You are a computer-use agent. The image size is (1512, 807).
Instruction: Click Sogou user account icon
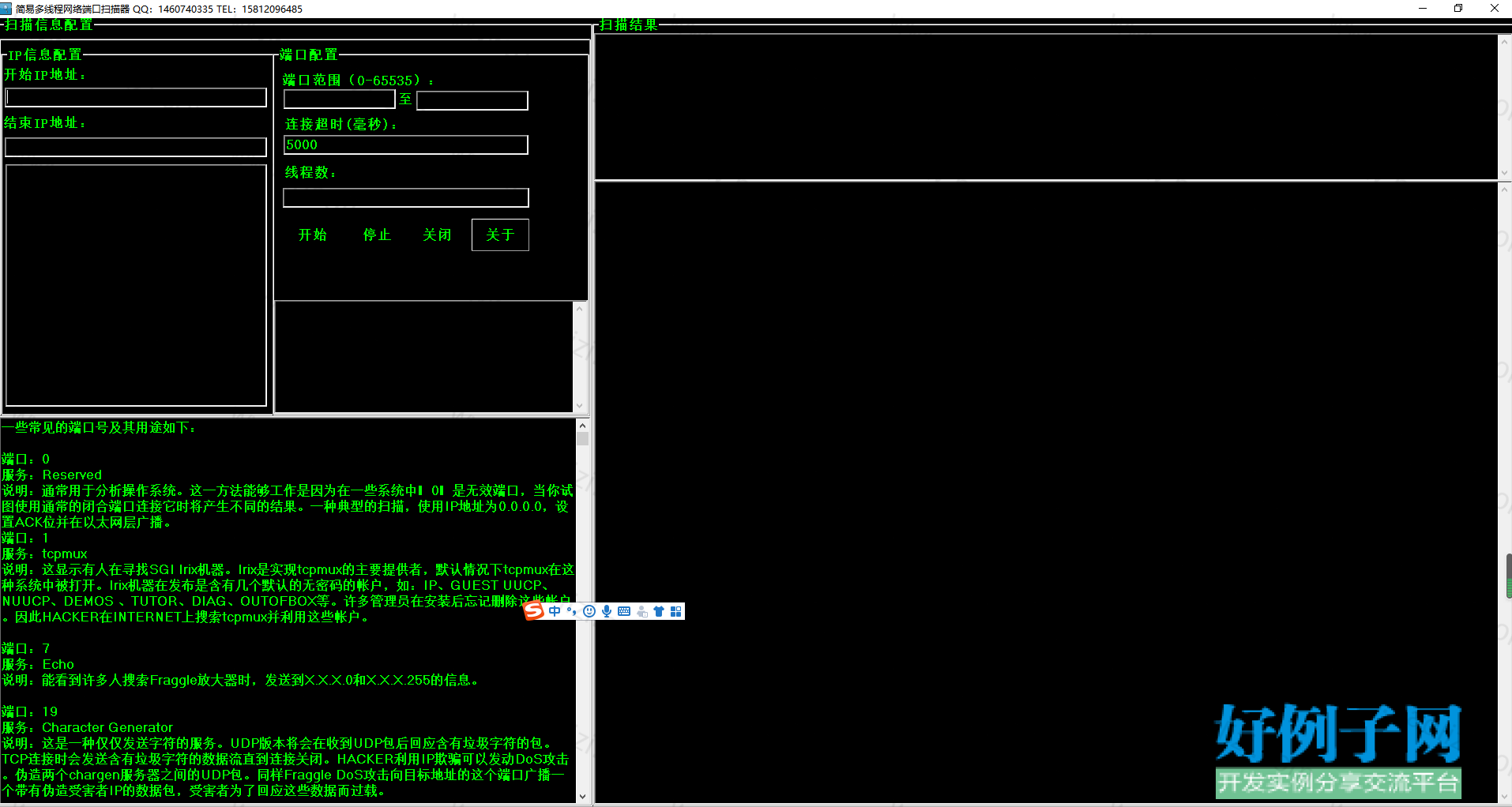pyautogui.click(x=641, y=611)
